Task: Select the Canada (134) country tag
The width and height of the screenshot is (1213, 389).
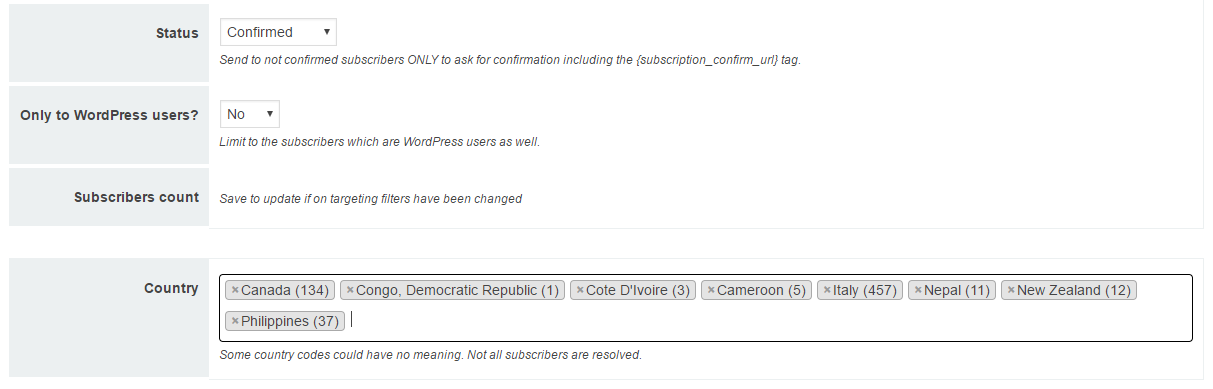Action: click(x=280, y=290)
